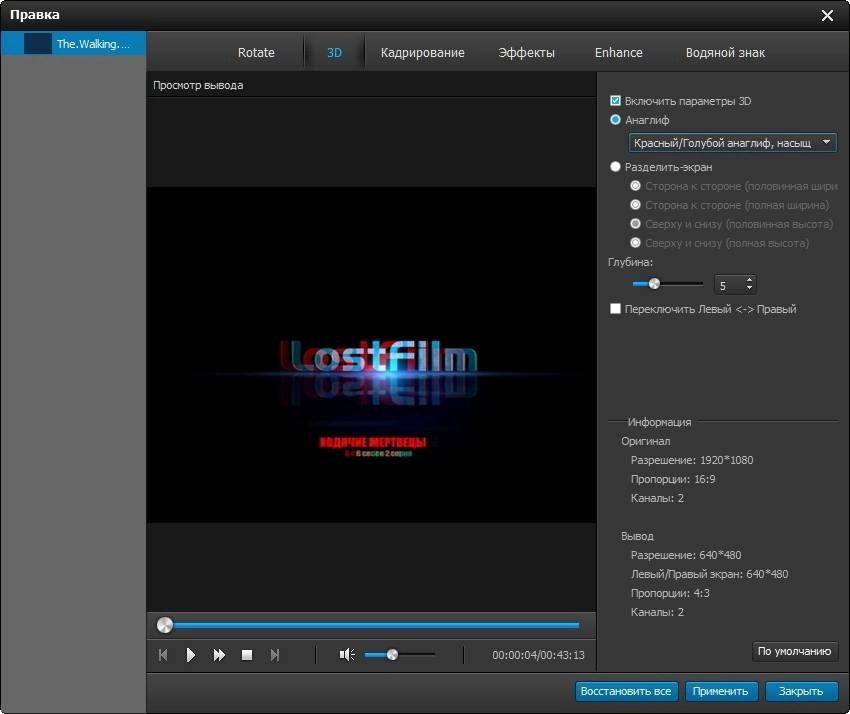Open the Эффекты tab

tap(526, 53)
